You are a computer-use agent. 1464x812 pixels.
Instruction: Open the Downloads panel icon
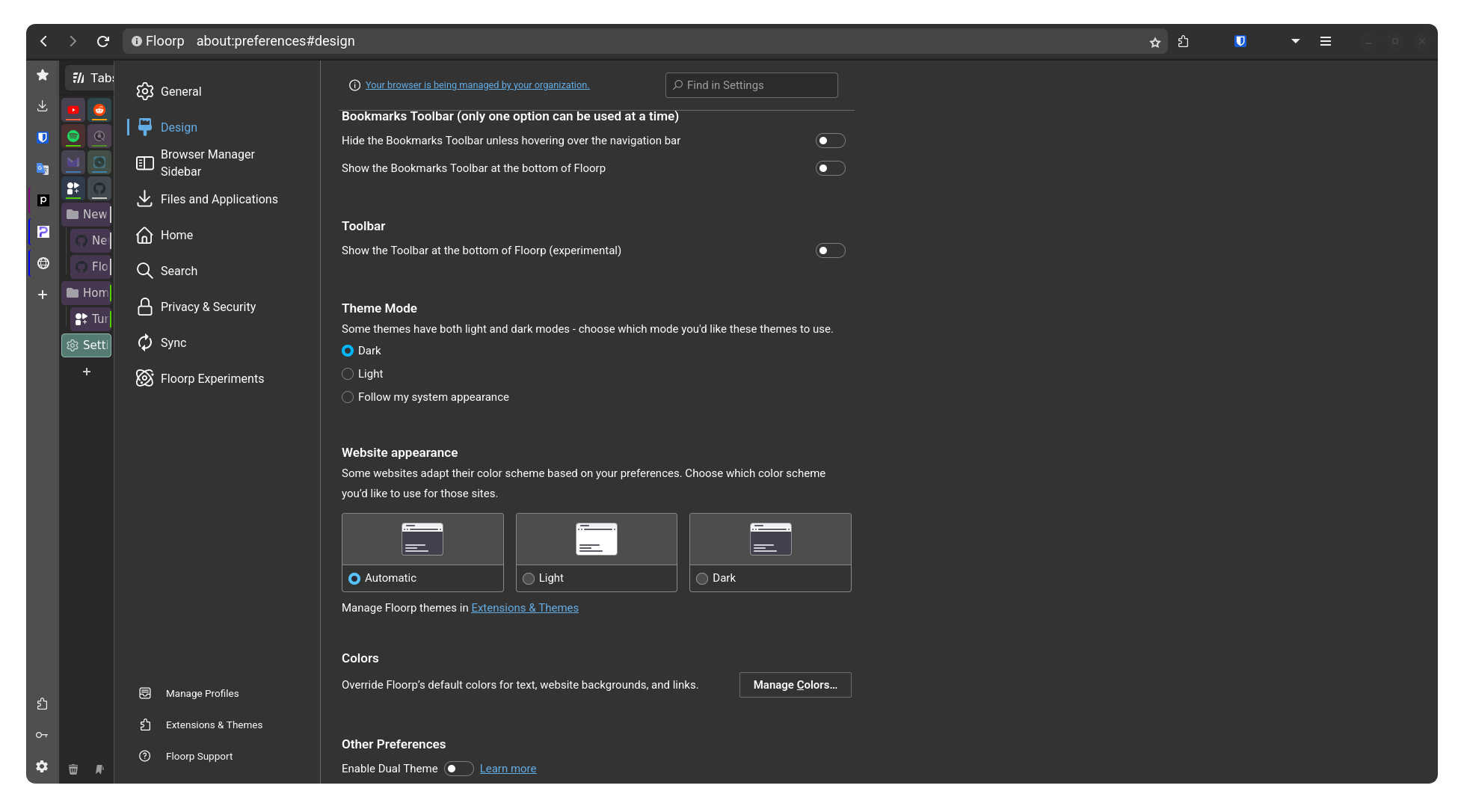click(x=43, y=106)
